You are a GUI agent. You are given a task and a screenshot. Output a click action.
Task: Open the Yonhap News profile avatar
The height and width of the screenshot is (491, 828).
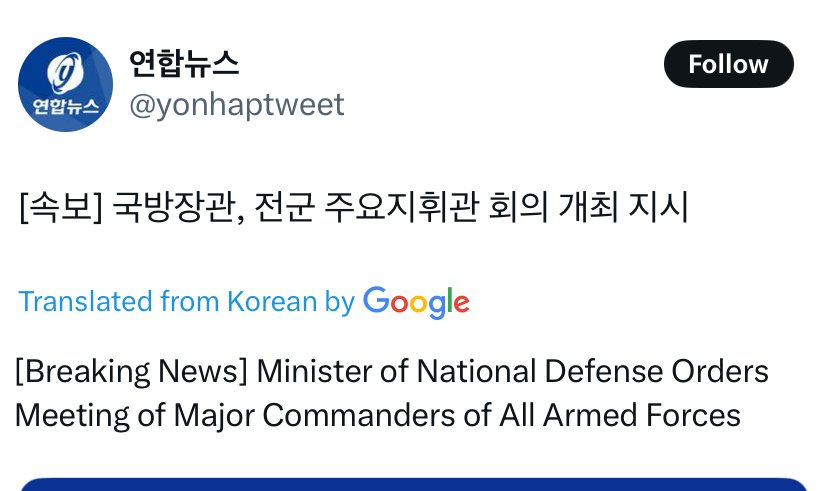point(65,84)
